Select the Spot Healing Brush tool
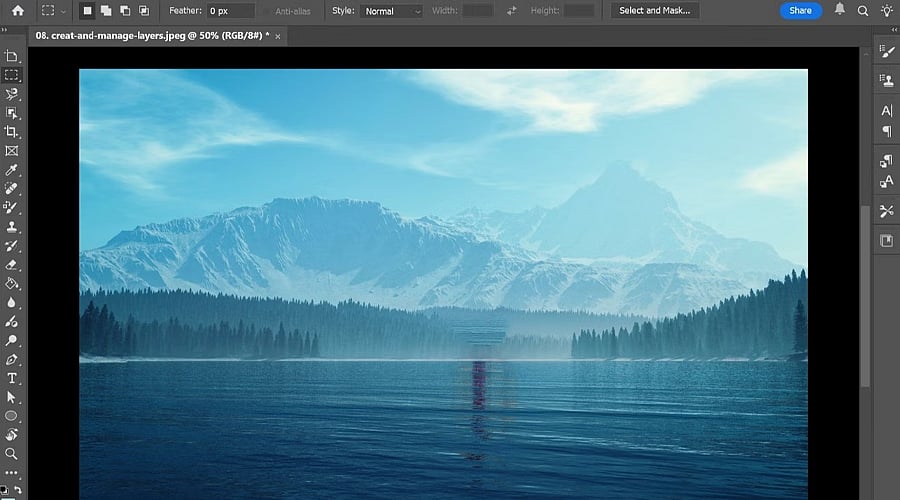The height and width of the screenshot is (500, 900). click(11, 188)
